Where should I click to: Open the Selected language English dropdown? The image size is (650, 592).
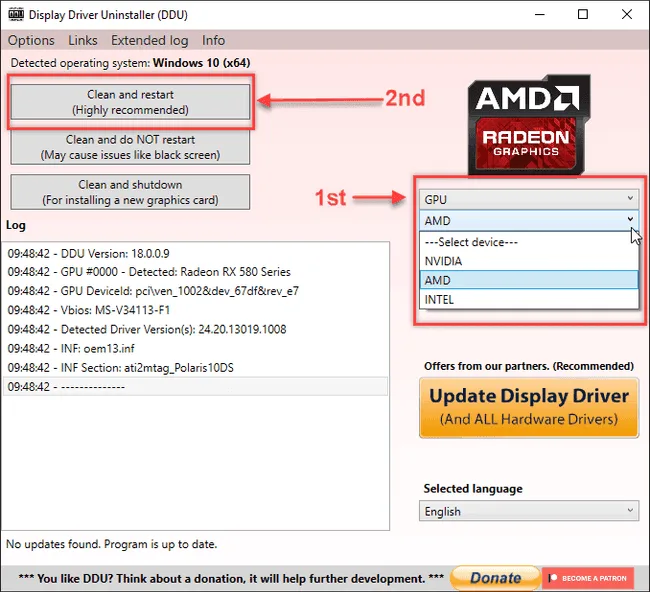click(529, 511)
